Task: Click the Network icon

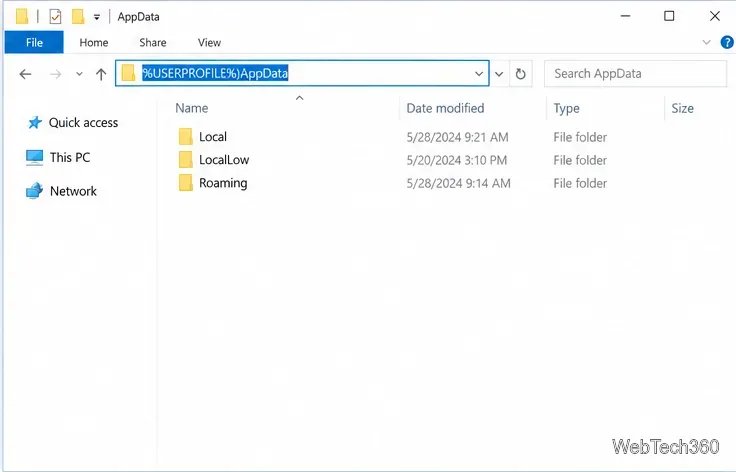Action: 34,191
